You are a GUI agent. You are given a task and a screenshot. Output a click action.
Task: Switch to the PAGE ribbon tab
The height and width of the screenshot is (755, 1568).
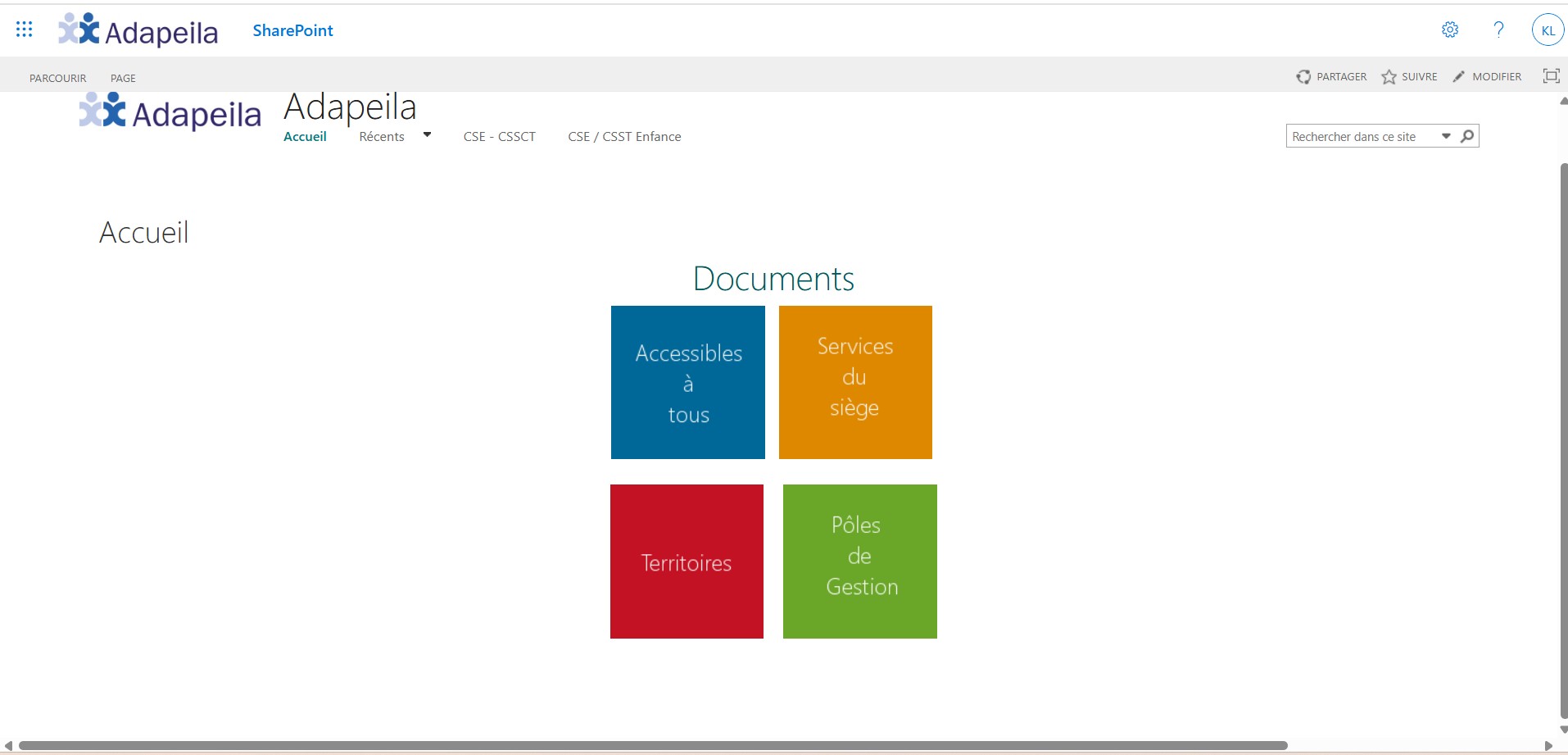[x=123, y=78]
